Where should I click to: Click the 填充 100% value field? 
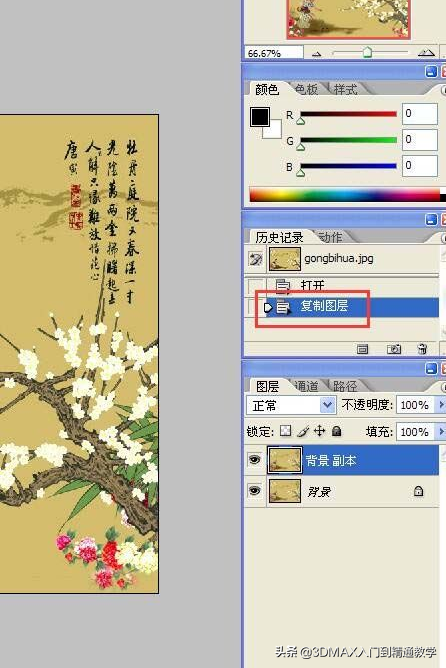[x=415, y=432]
